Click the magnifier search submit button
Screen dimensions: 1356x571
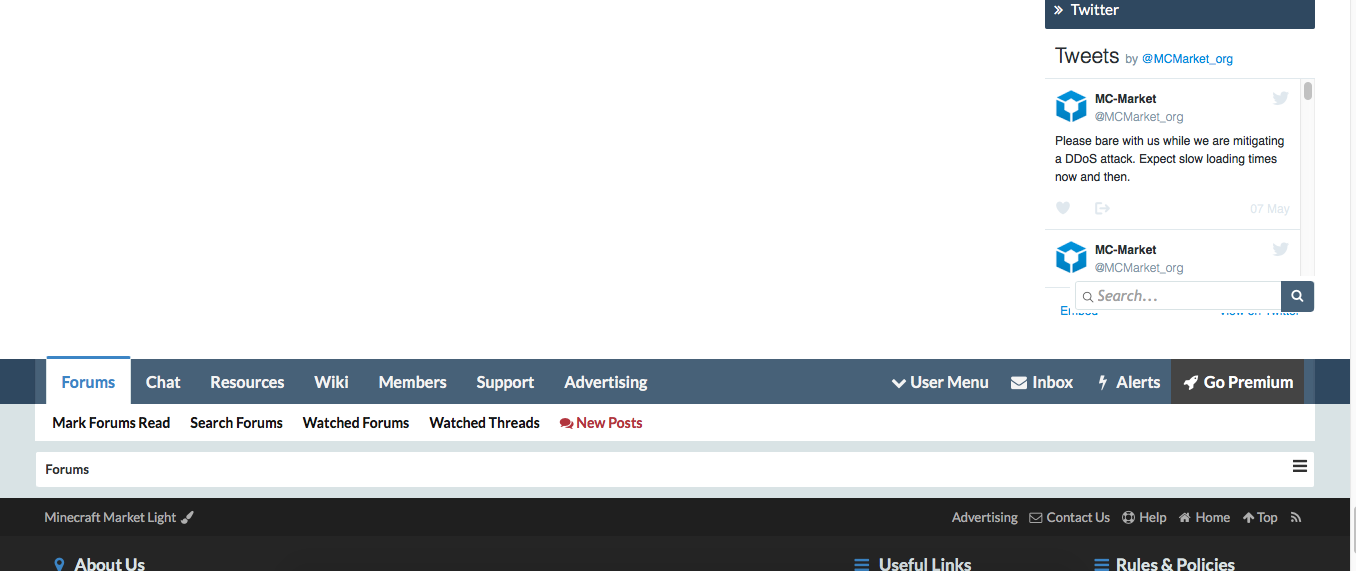click(x=1297, y=296)
